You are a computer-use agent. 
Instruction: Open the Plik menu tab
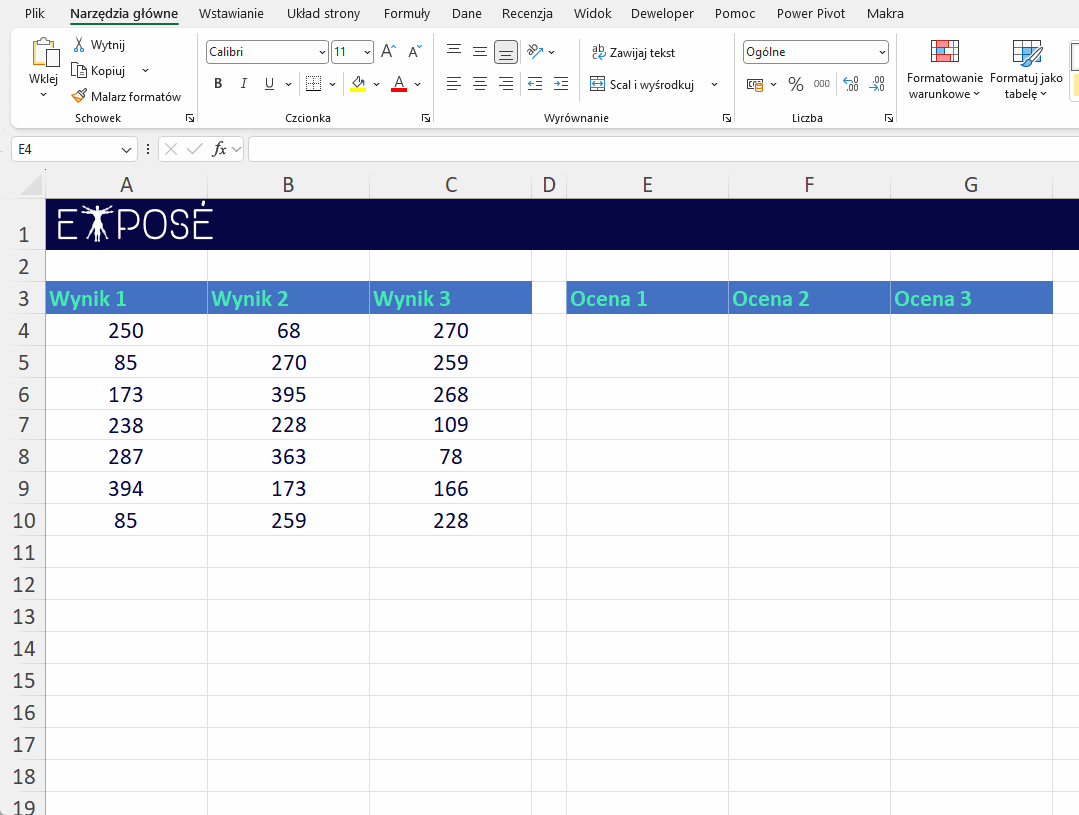35,14
